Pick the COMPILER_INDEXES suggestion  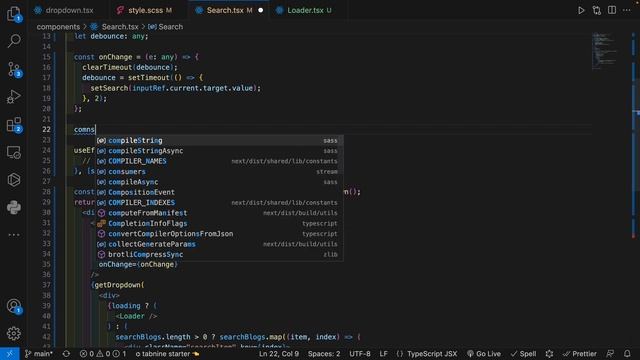219,202
